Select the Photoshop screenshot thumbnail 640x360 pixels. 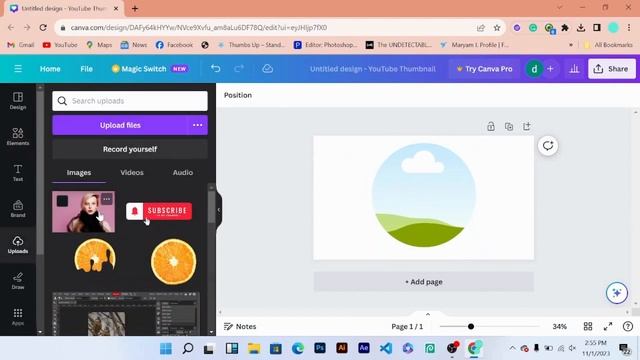pyautogui.click(x=126, y=313)
